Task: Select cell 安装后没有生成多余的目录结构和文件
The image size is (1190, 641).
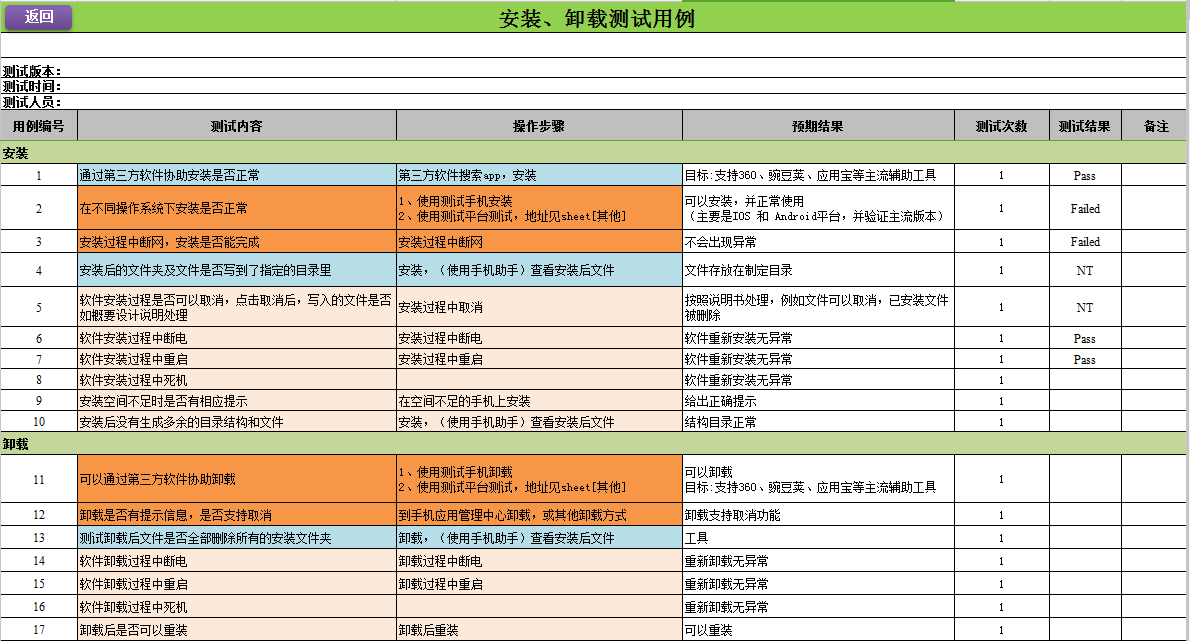Action: (x=237, y=422)
